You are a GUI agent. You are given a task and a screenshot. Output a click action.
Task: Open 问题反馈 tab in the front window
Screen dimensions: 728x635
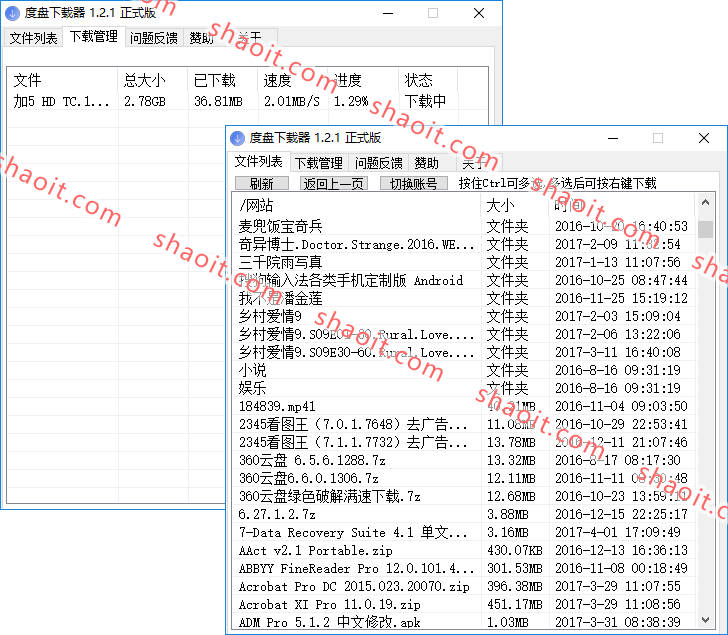click(378, 163)
